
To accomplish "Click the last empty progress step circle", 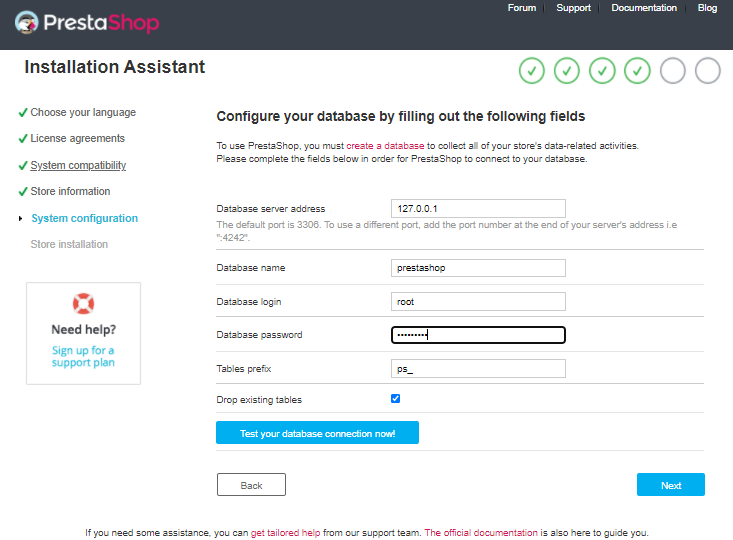I will [x=707, y=71].
